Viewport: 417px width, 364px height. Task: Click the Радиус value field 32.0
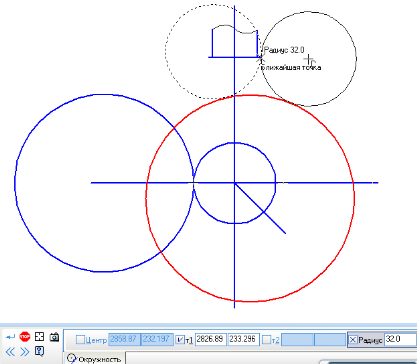point(400,339)
